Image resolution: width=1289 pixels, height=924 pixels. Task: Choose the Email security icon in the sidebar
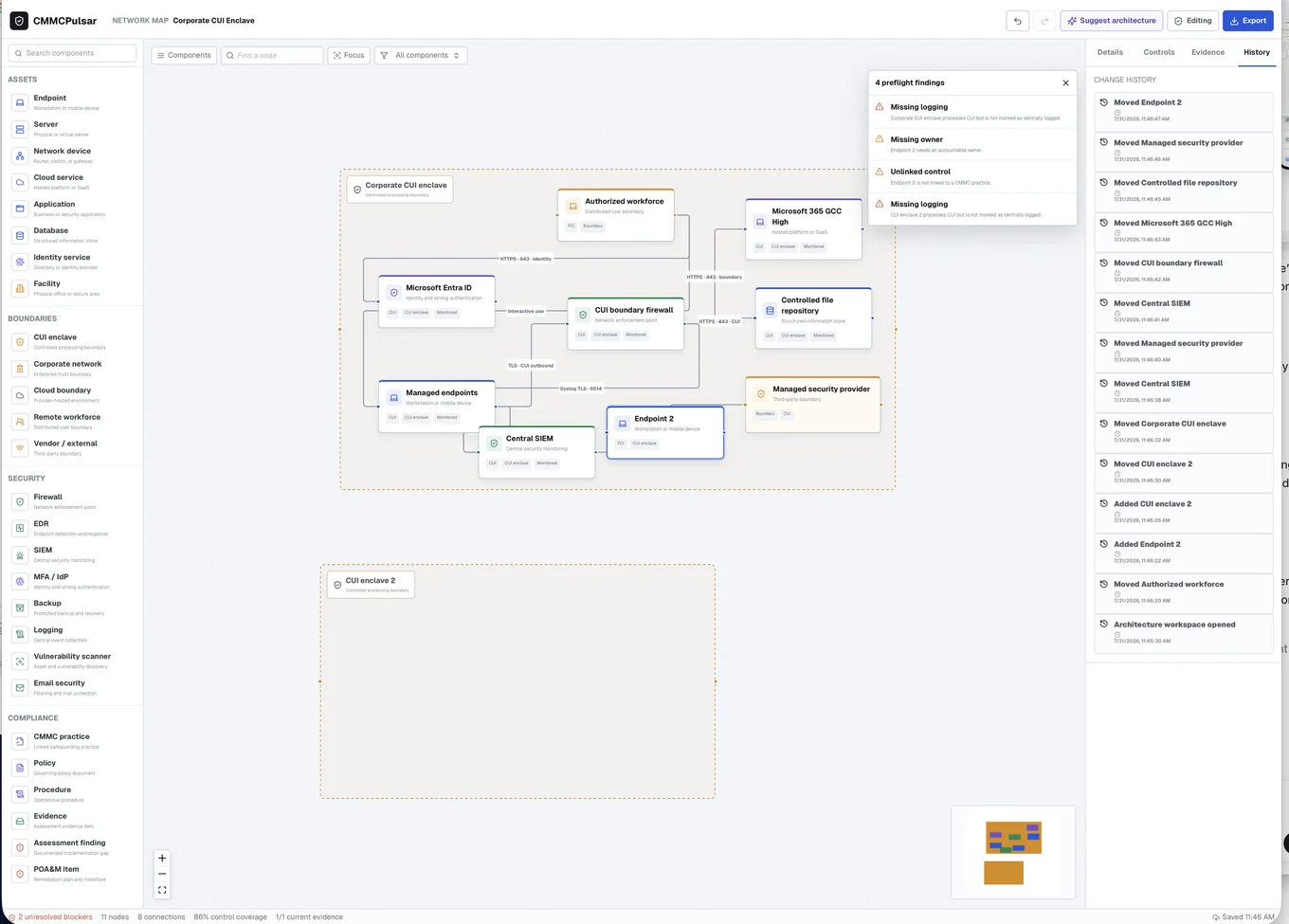click(20, 687)
